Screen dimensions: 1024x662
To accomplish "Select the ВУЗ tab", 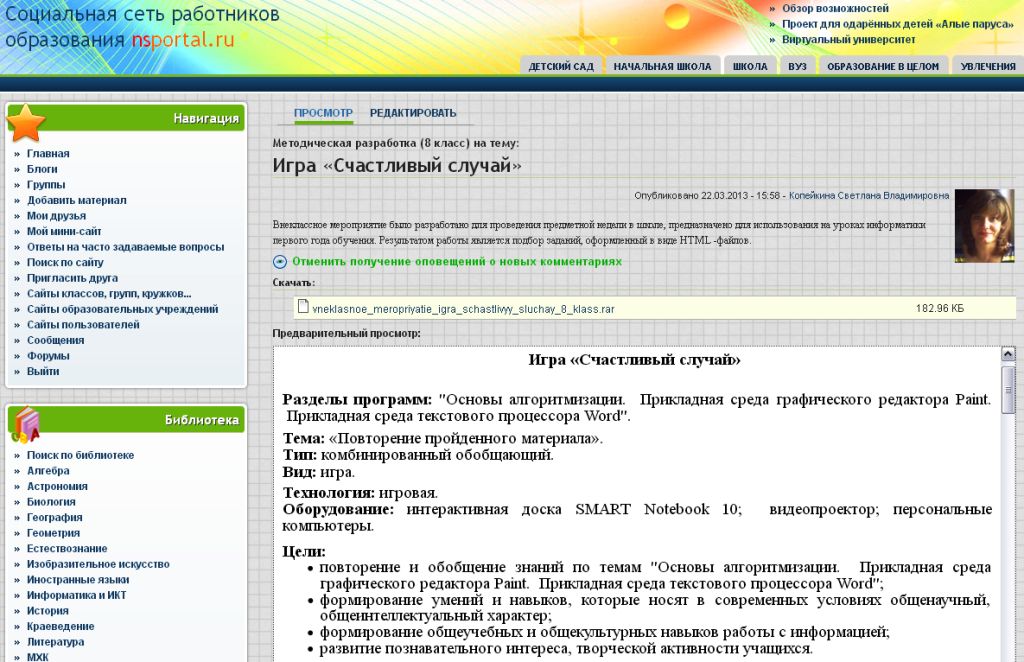I will 797,66.
